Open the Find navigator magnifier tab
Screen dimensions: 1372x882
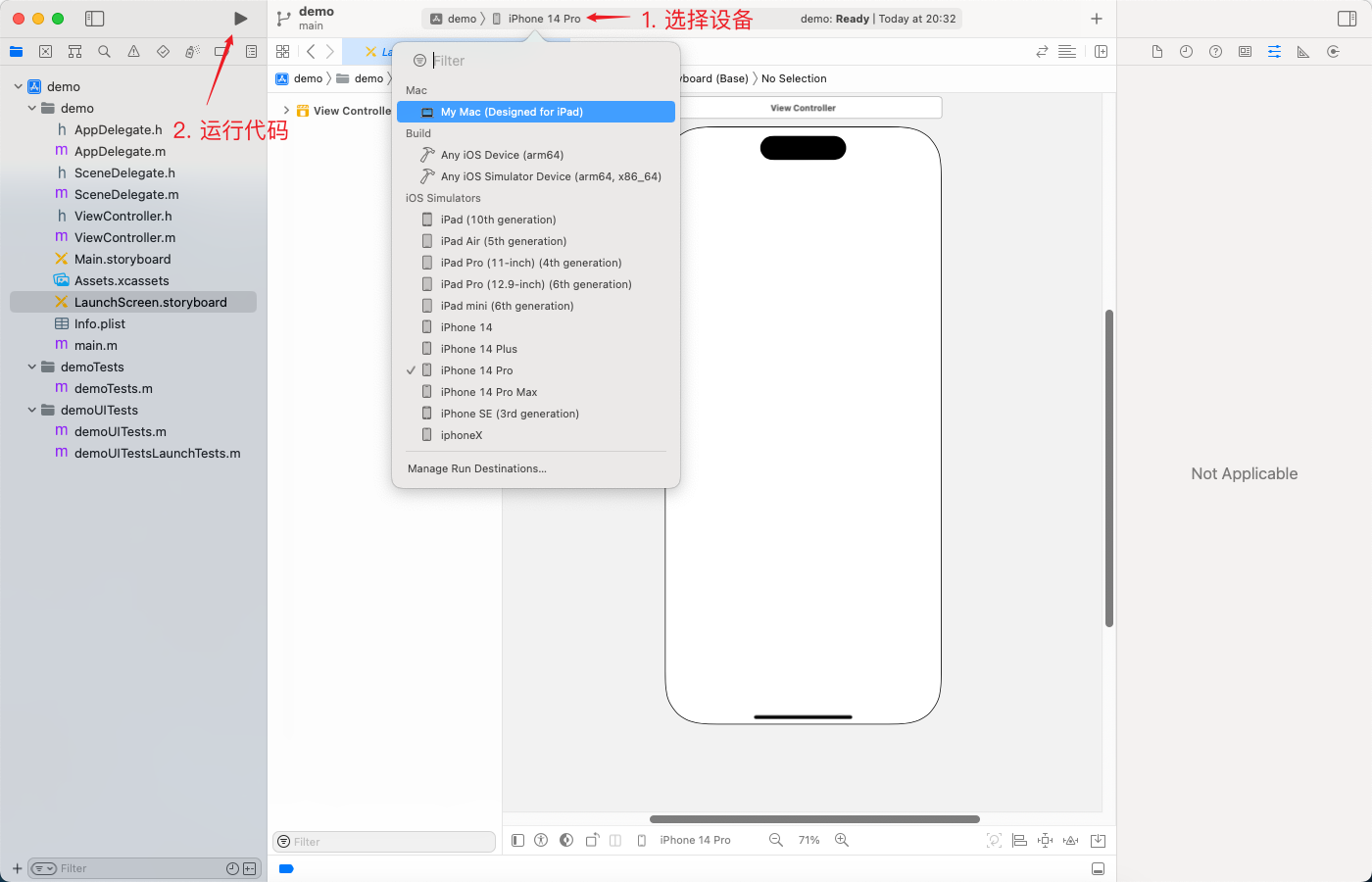point(104,52)
